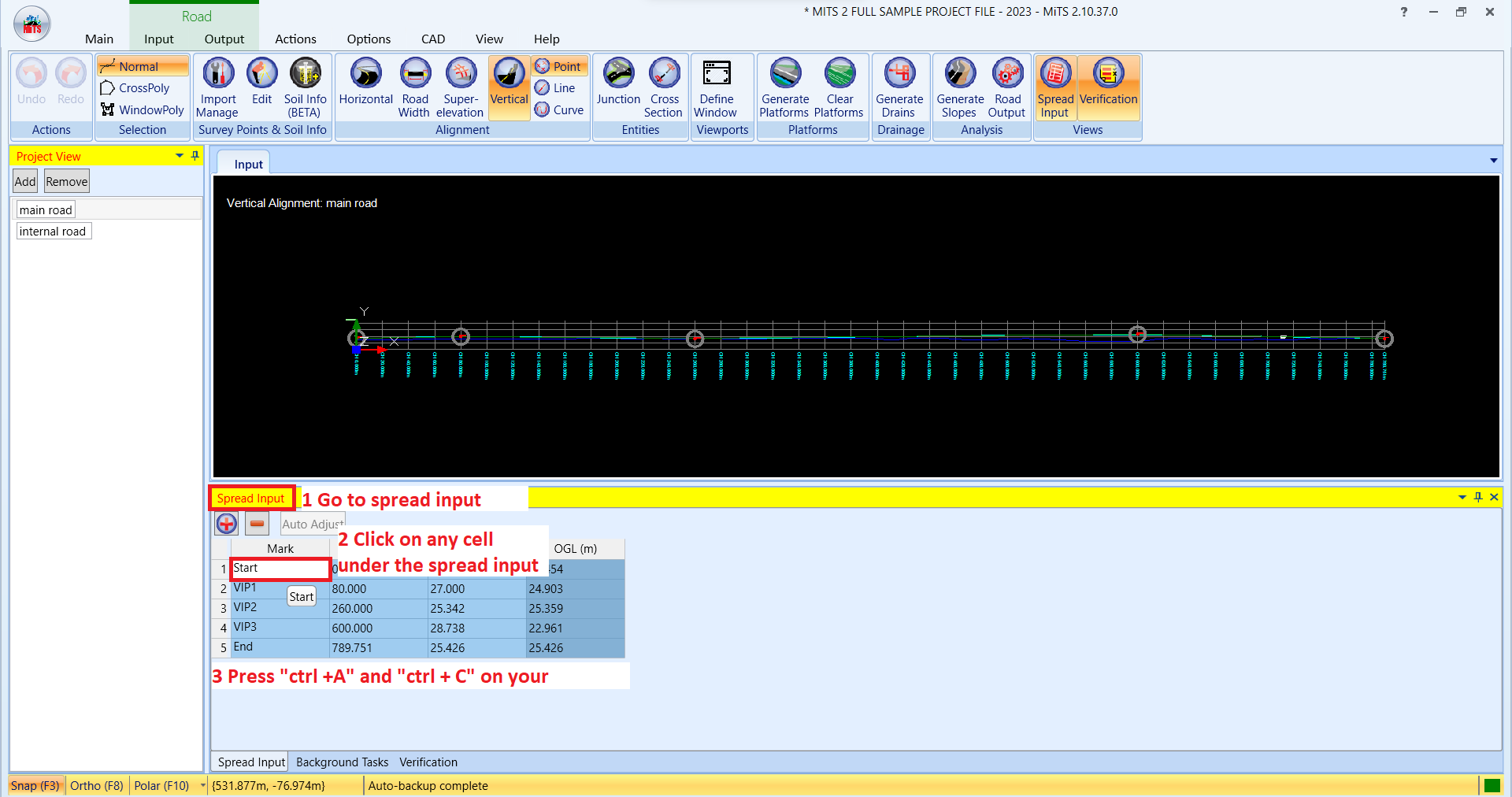The image size is (1512, 797).
Task: Expand the Input panel dropdown at top right
Action: [1493, 161]
